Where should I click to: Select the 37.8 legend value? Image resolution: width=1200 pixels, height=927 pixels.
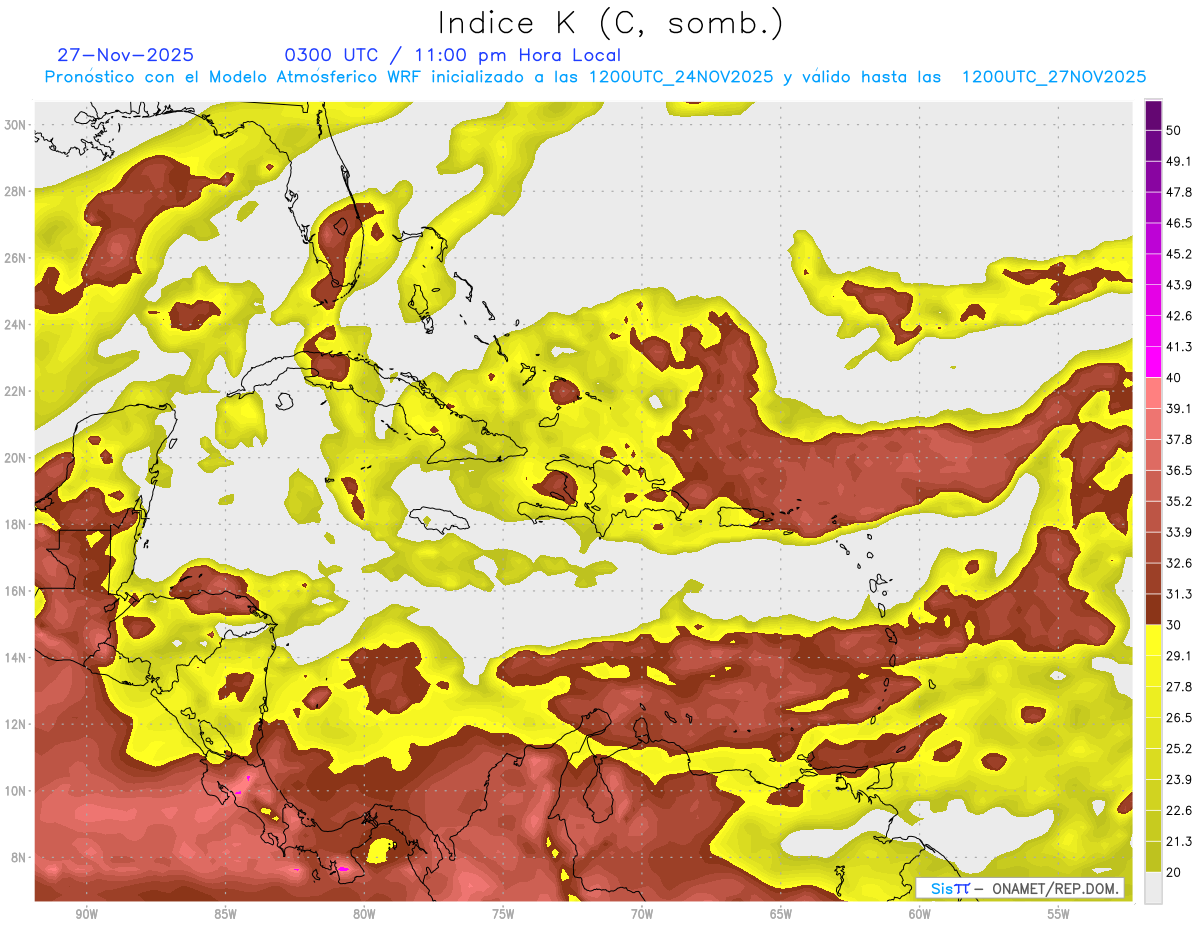(1179, 439)
